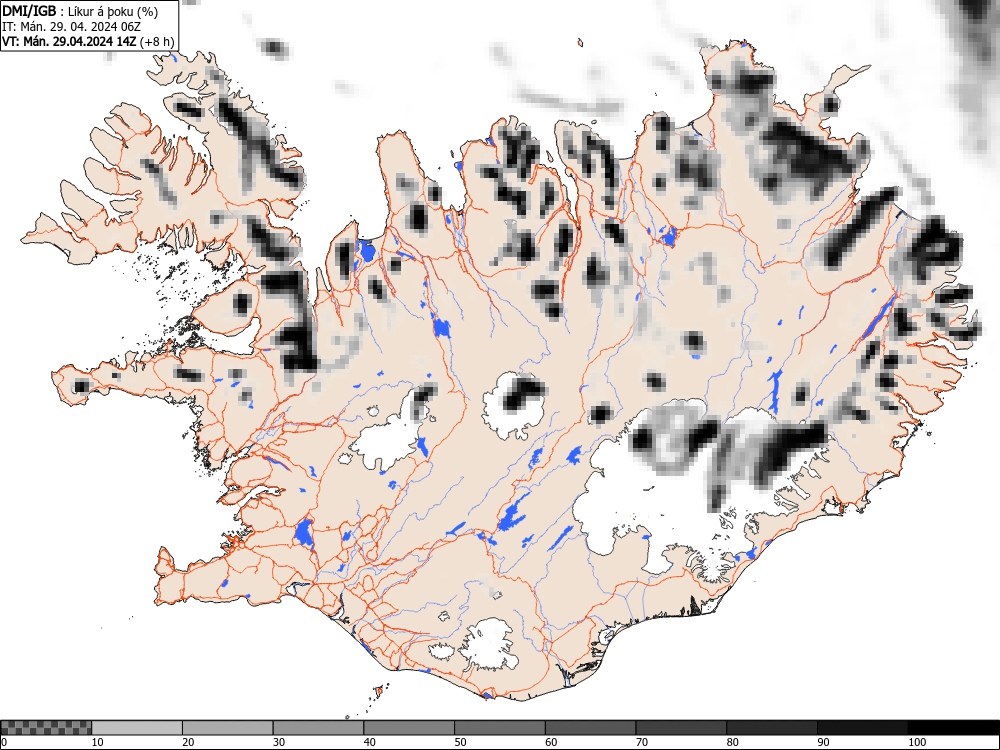Click the legend label "90"
The image size is (1000, 750).
point(823,742)
